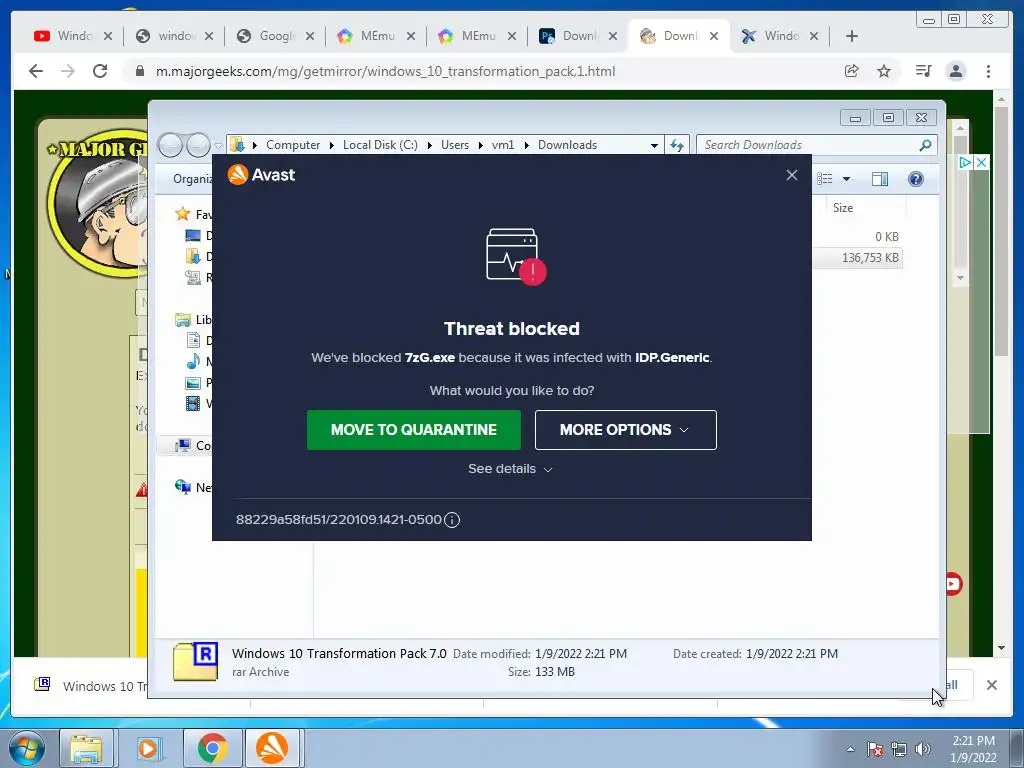Close the ad via X icon
1024x768 pixels.
tap(981, 163)
